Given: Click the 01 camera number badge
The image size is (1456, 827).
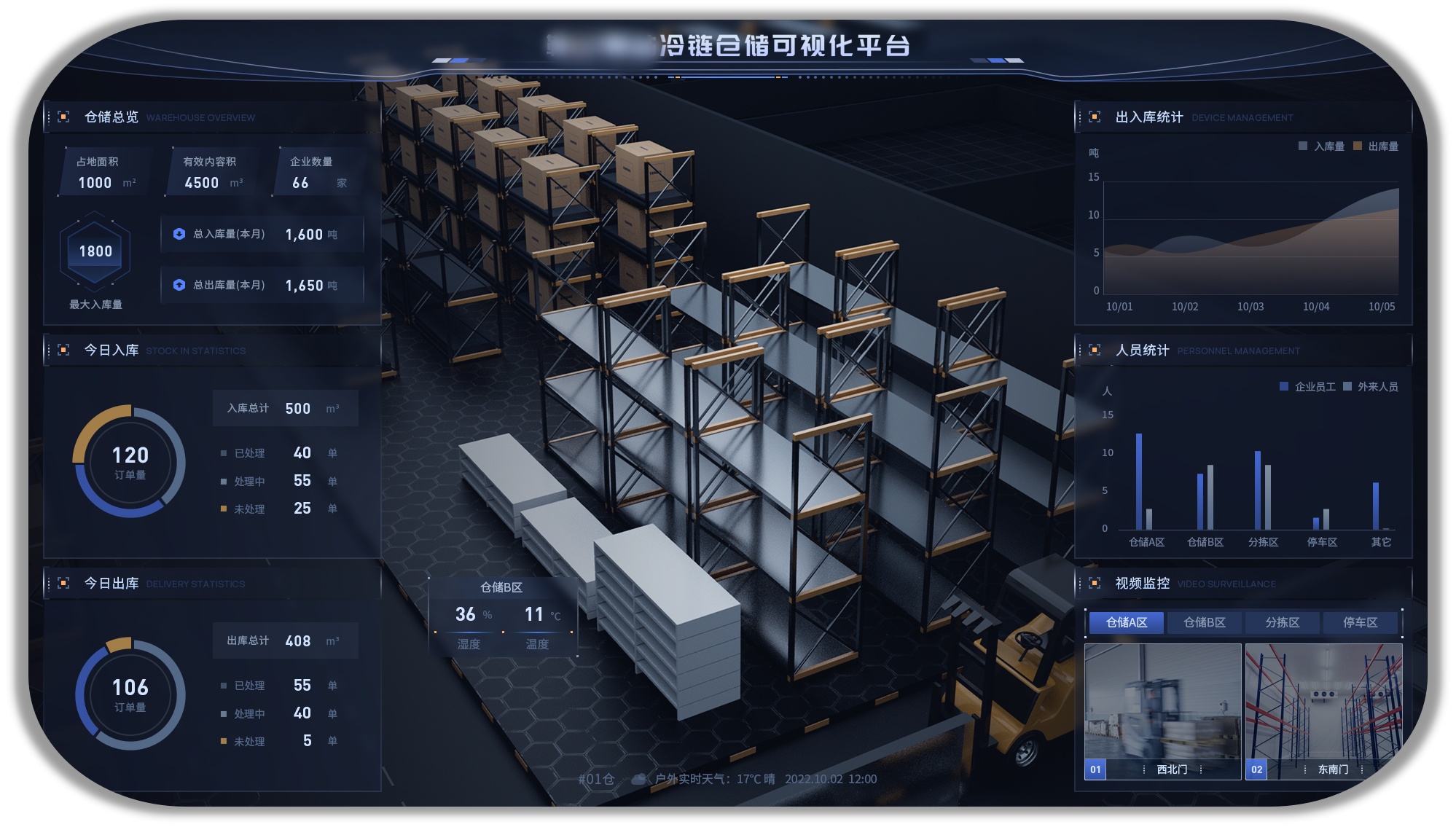Looking at the screenshot, I should pos(1095,769).
